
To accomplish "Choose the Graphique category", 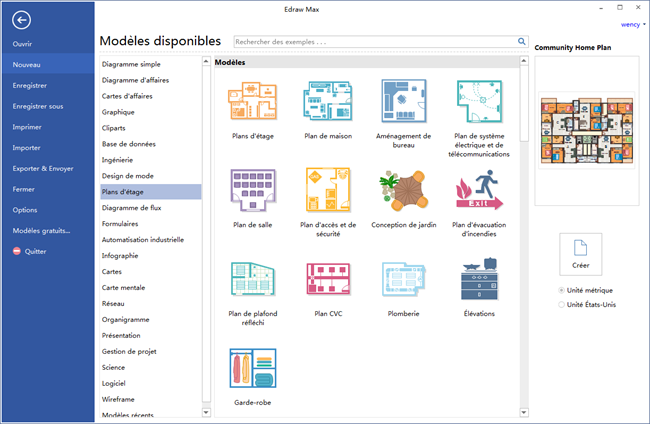I will [x=118, y=112].
